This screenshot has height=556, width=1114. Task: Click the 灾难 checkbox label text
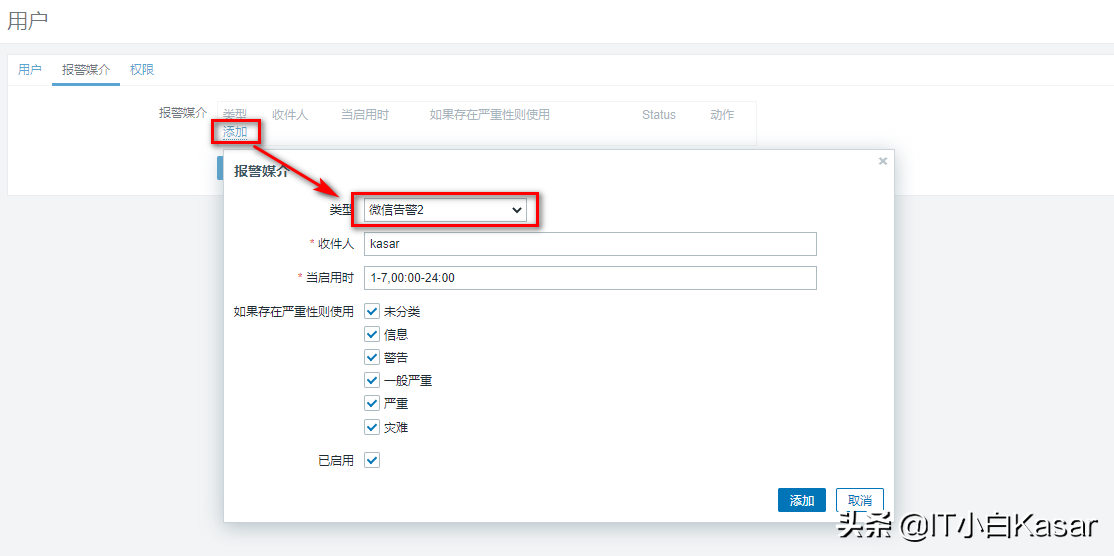point(396,427)
